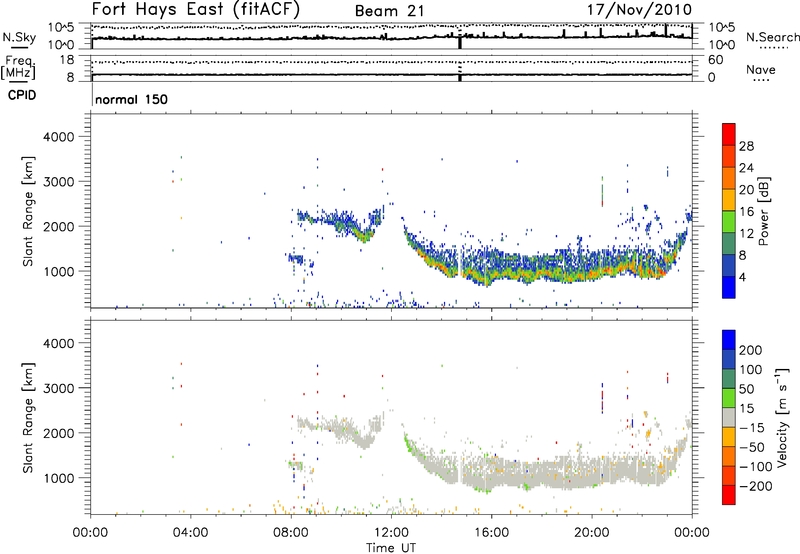
Task: Click the 'N.Sky' legend label
Action: [19, 37]
